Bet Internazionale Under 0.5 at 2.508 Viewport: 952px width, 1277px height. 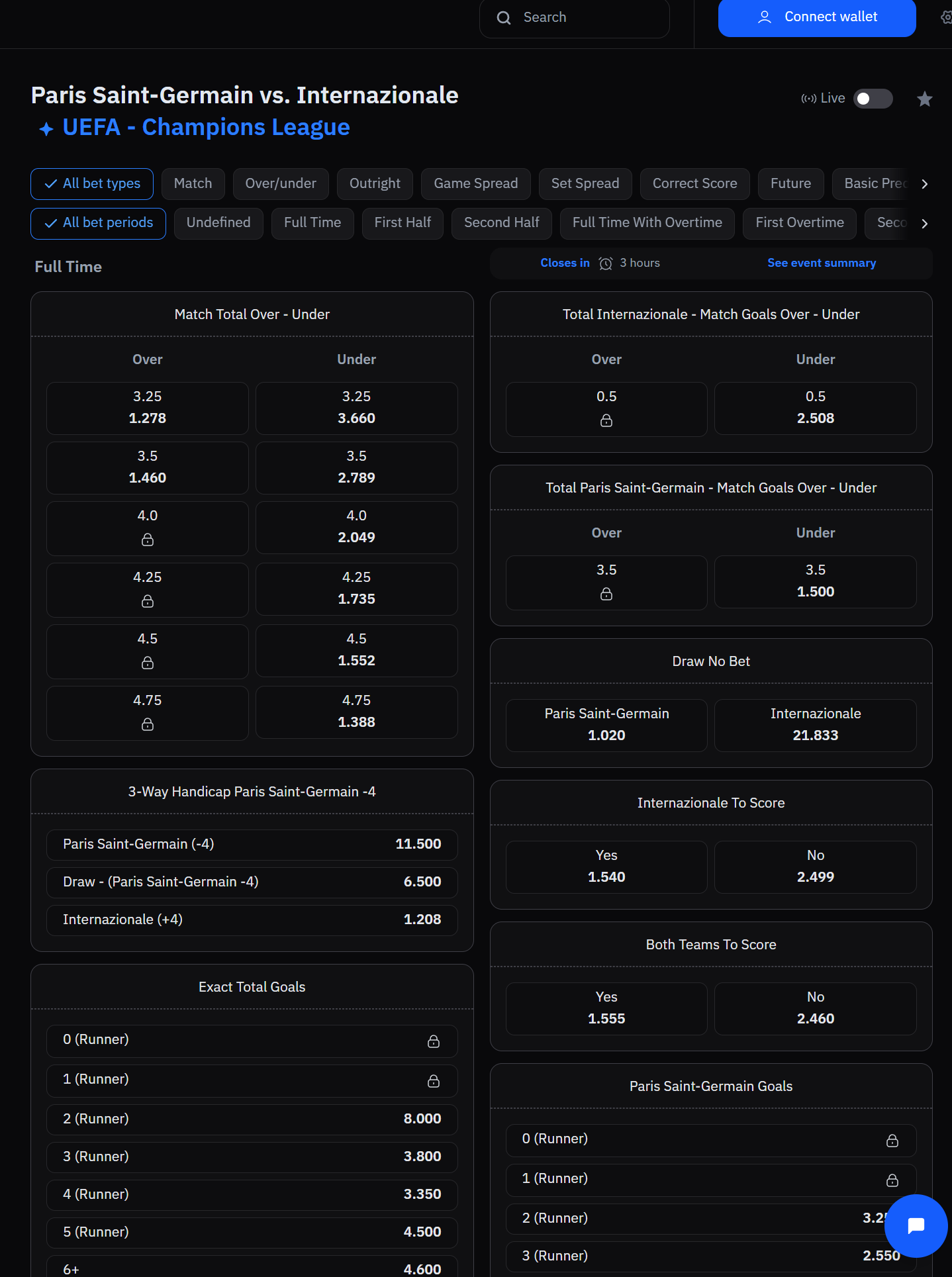coord(816,408)
